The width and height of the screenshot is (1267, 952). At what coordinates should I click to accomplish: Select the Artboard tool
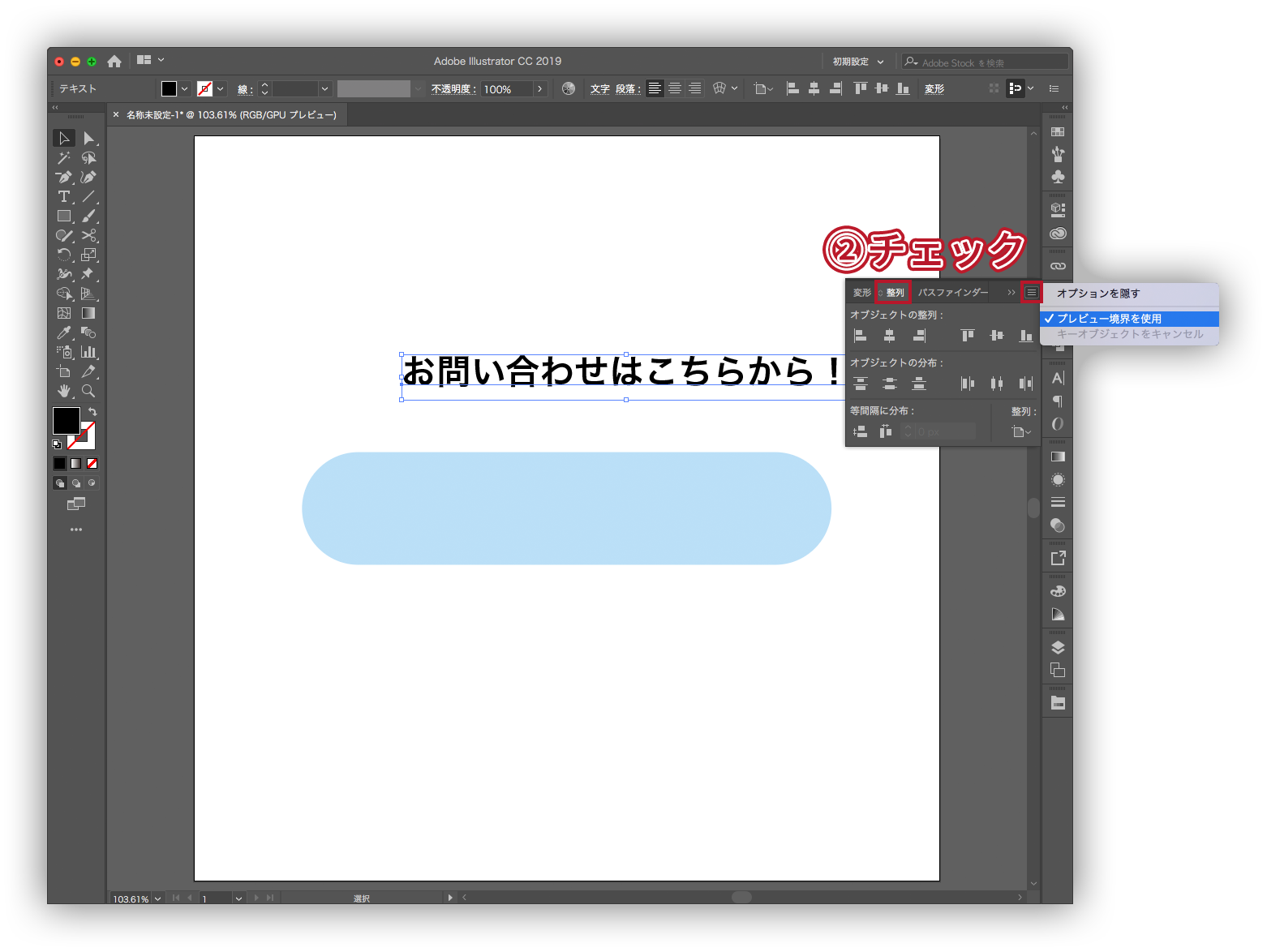64,372
